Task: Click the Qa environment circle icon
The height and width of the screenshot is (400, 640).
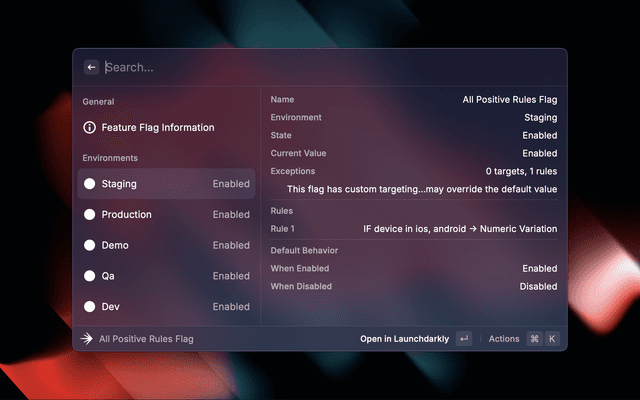Action: point(90,276)
